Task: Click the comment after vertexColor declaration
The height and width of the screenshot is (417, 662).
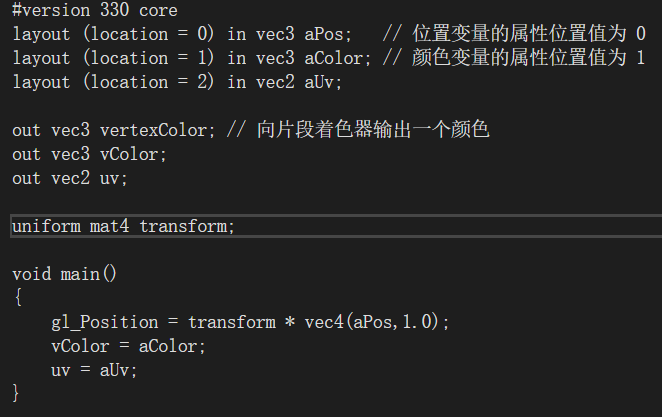Action: 358,130
